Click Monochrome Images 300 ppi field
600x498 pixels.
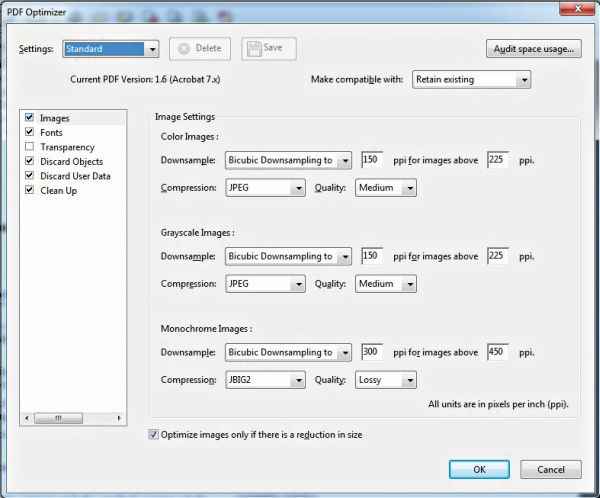[x=371, y=352]
